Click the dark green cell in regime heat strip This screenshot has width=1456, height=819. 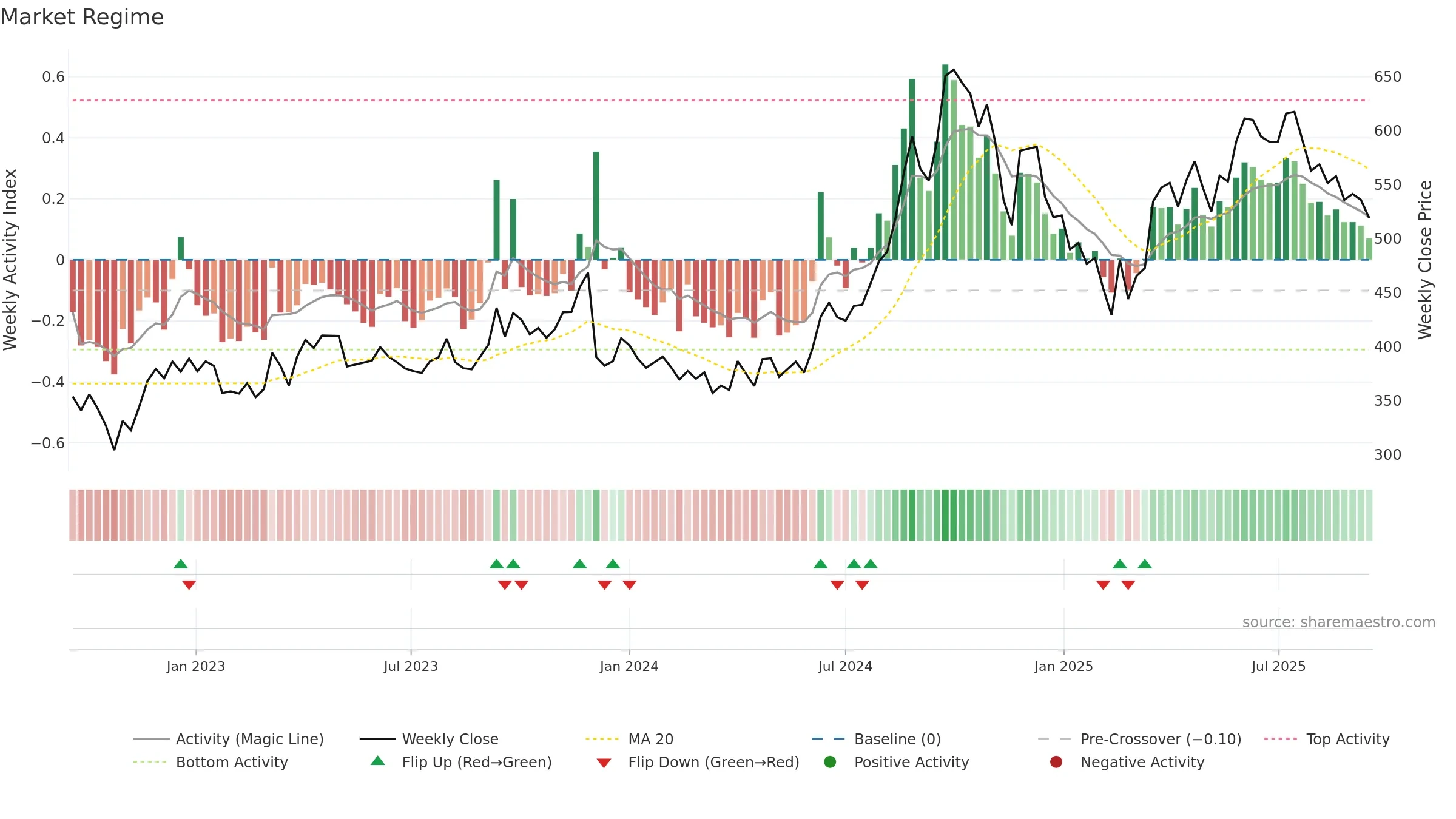945,515
